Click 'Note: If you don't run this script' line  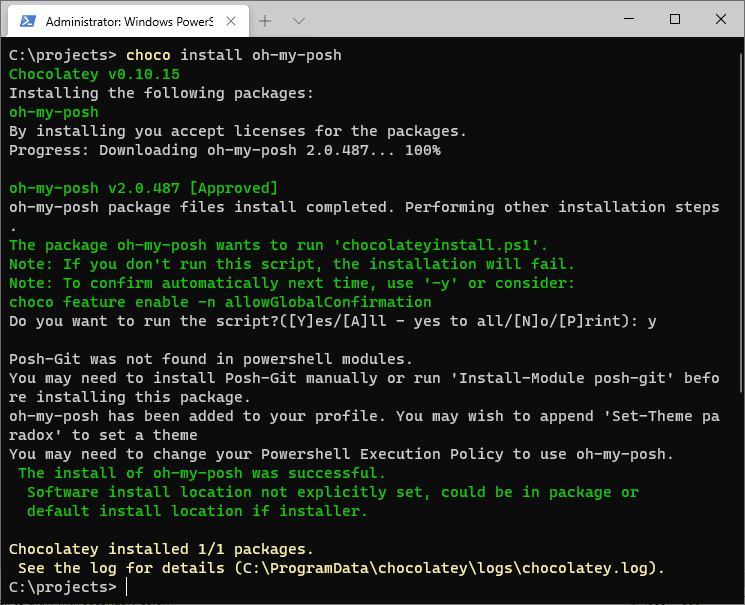tap(292, 264)
